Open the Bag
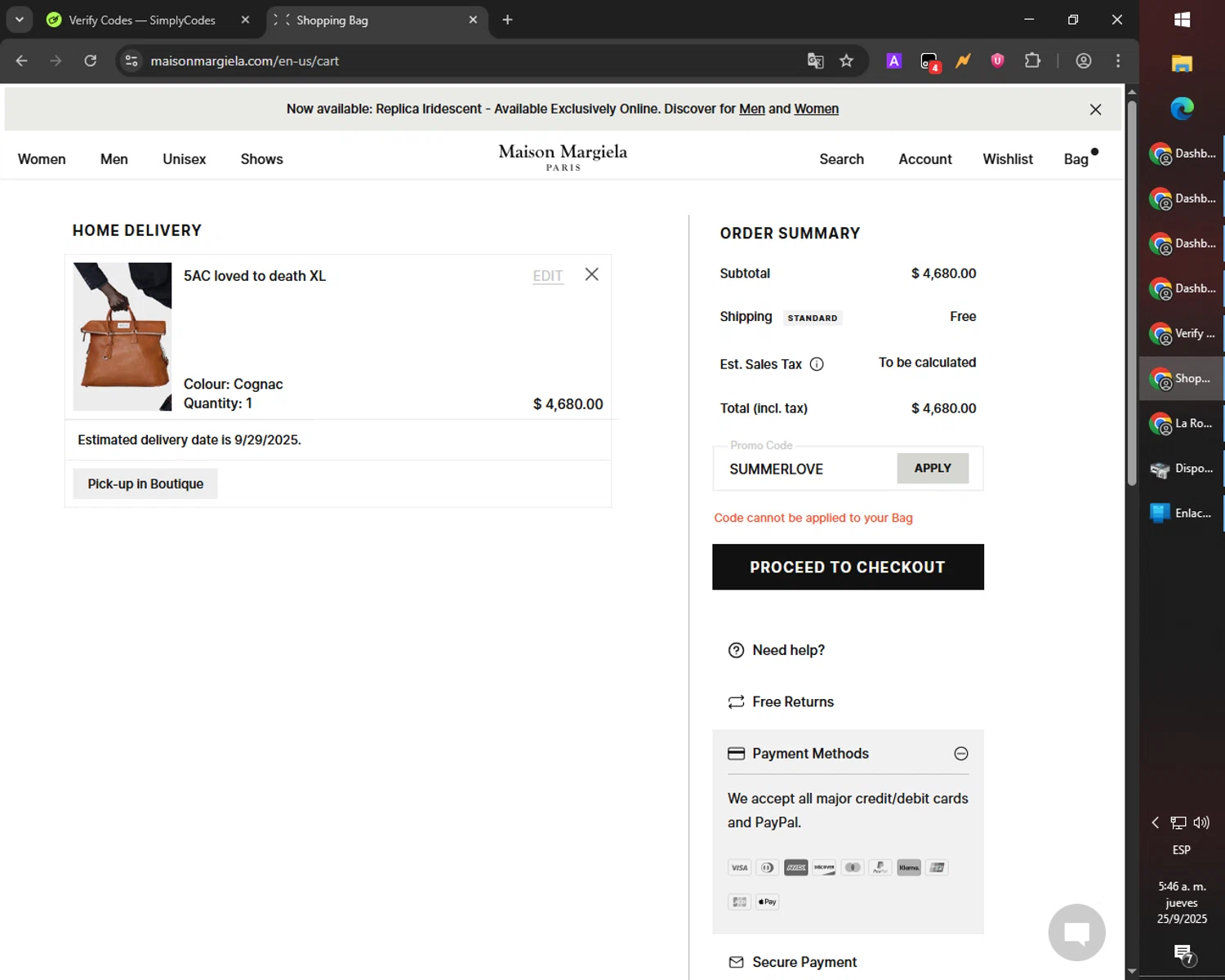1225x980 pixels. pyautogui.click(x=1076, y=159)
